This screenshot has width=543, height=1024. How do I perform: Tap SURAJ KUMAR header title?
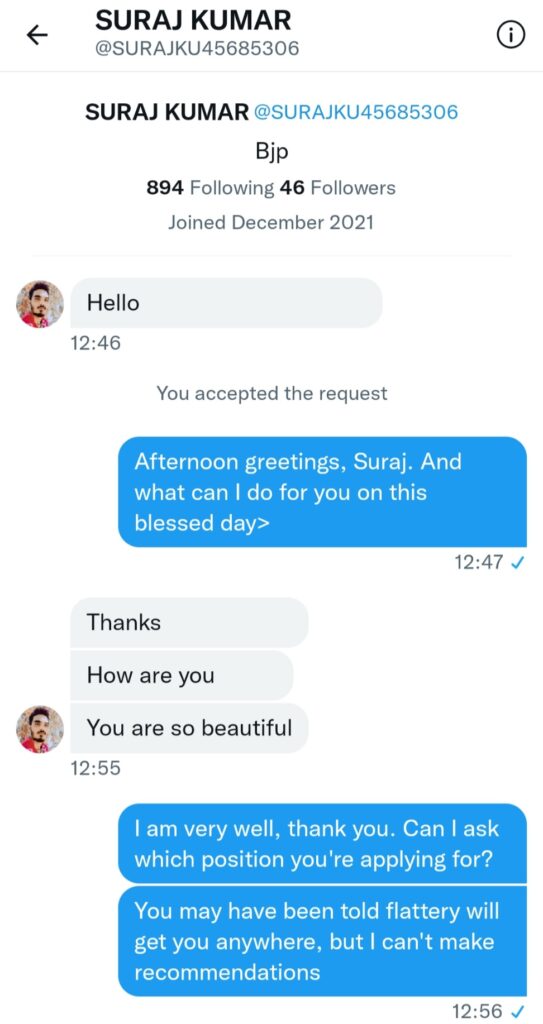click(193, 20)
